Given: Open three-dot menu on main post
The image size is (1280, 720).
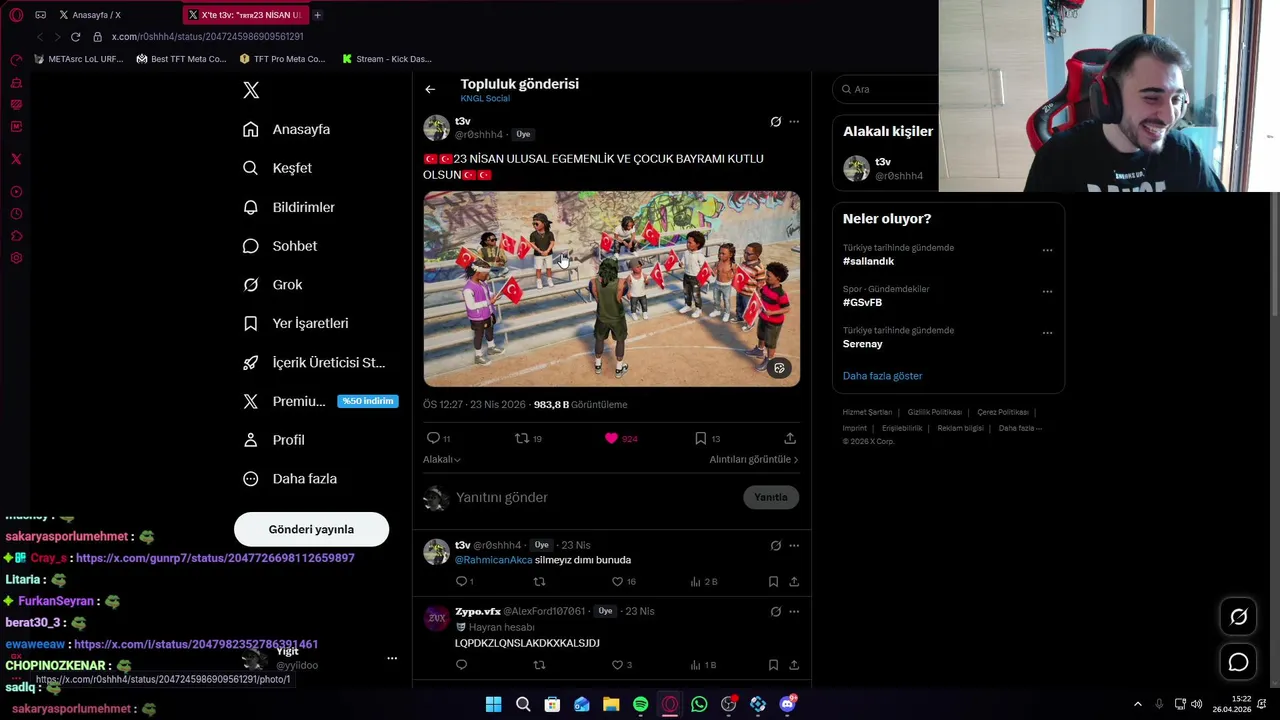Looking at the screenshot, I should click(794, 122).
